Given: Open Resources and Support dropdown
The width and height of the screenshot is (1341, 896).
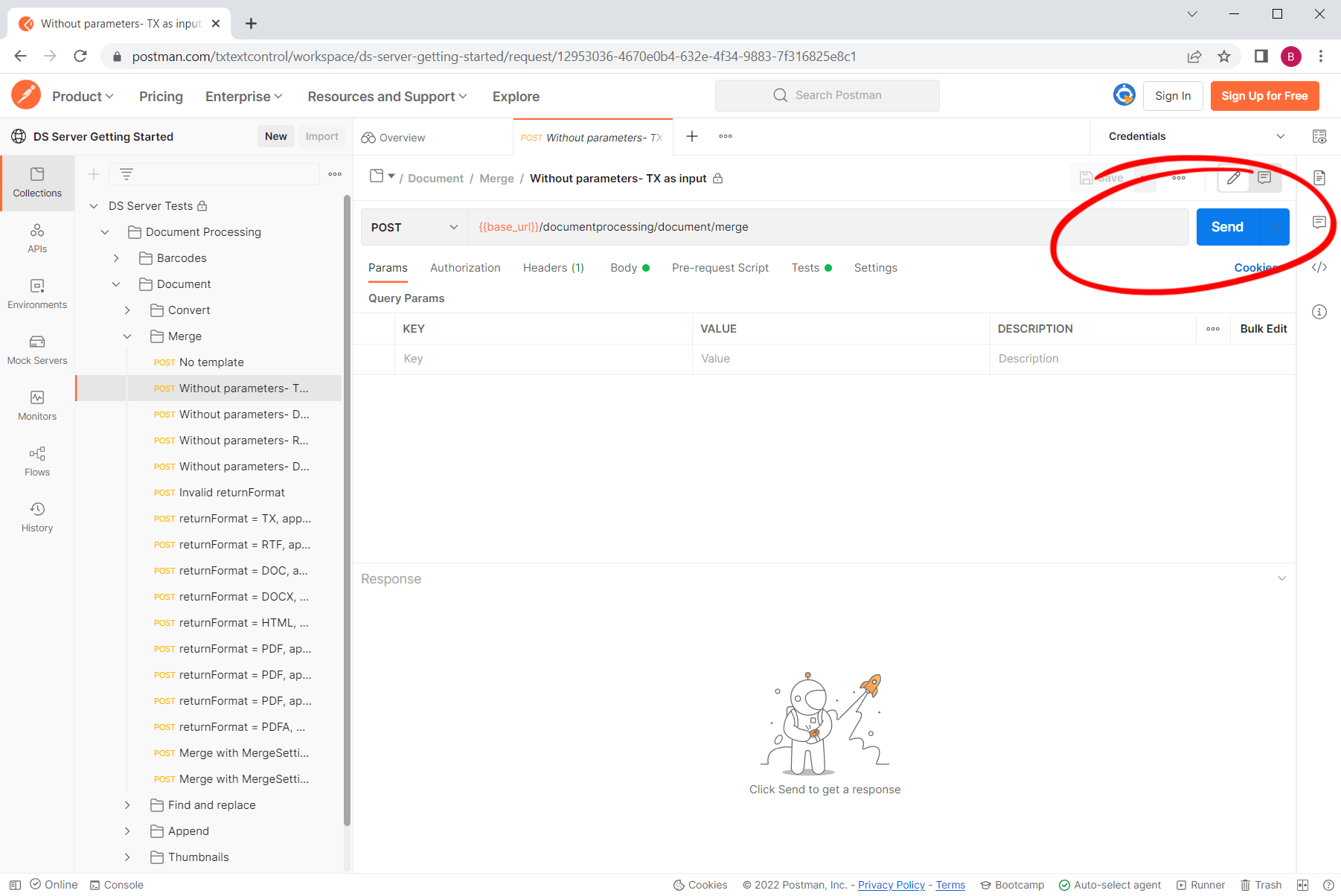Looking at the screenshot, I should 387,97.
